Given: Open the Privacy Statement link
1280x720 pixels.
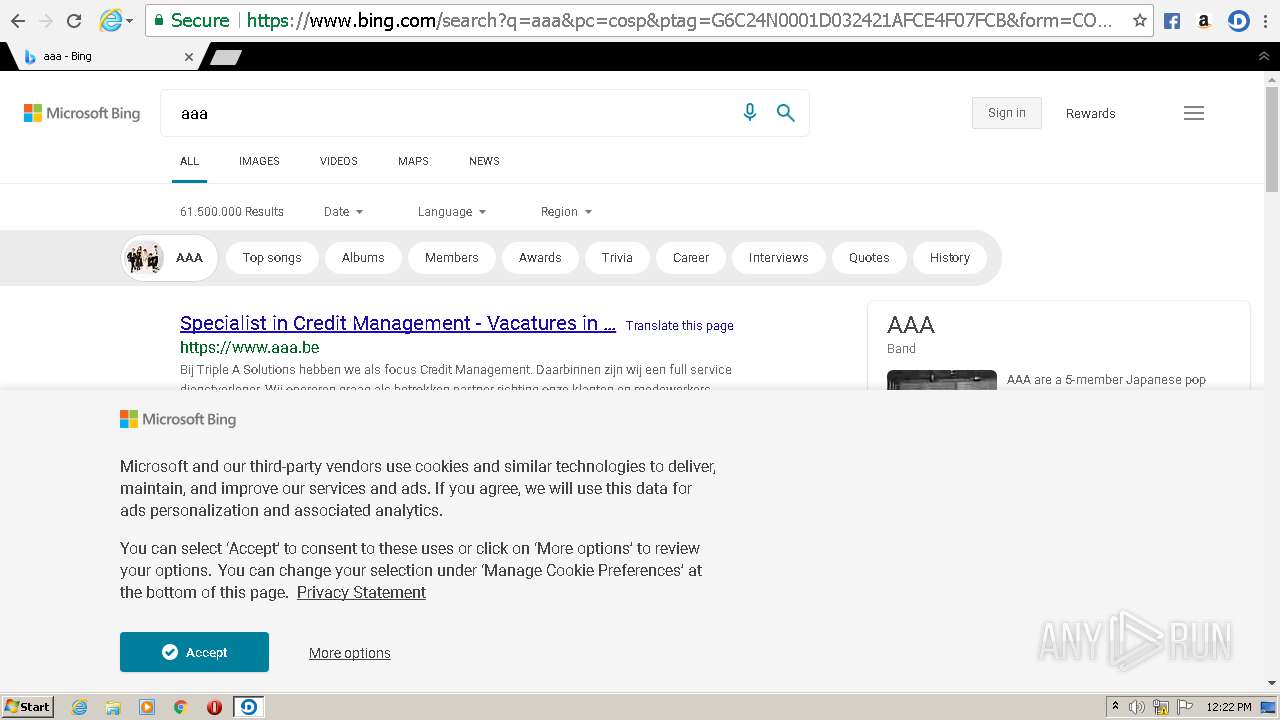Looking at the screenshot, I should click(361, 592).
